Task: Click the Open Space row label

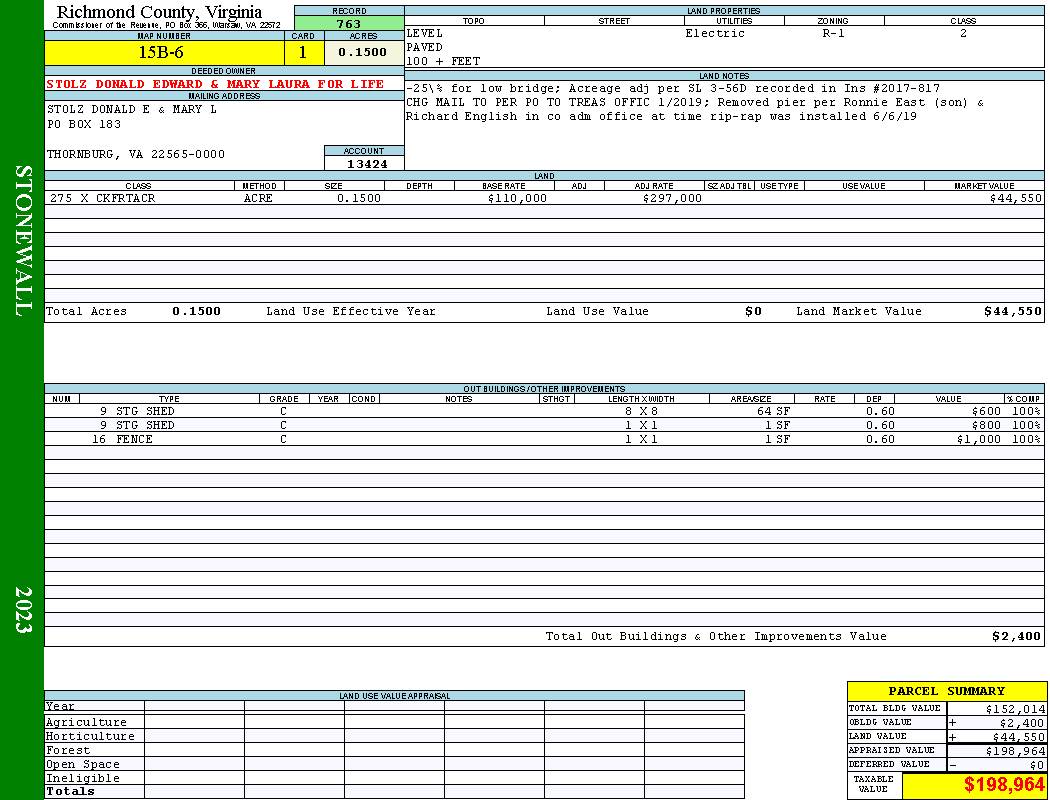Action: coord(82,765)
